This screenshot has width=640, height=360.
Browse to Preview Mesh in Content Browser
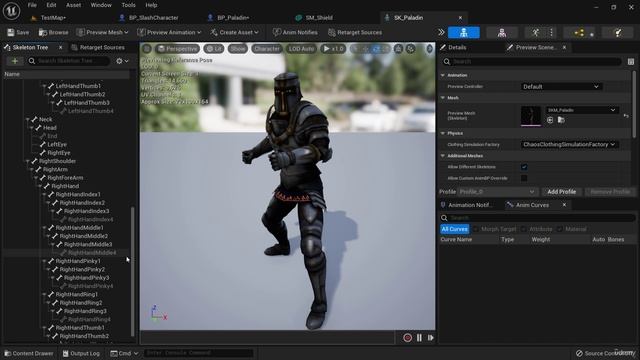tap(561, 120)
